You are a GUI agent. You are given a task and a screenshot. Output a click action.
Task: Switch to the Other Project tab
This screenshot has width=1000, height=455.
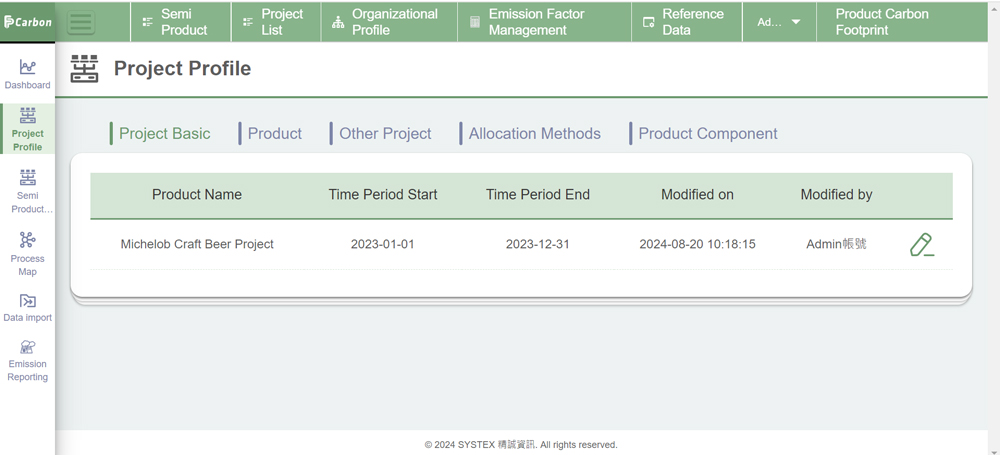point(385,134)
